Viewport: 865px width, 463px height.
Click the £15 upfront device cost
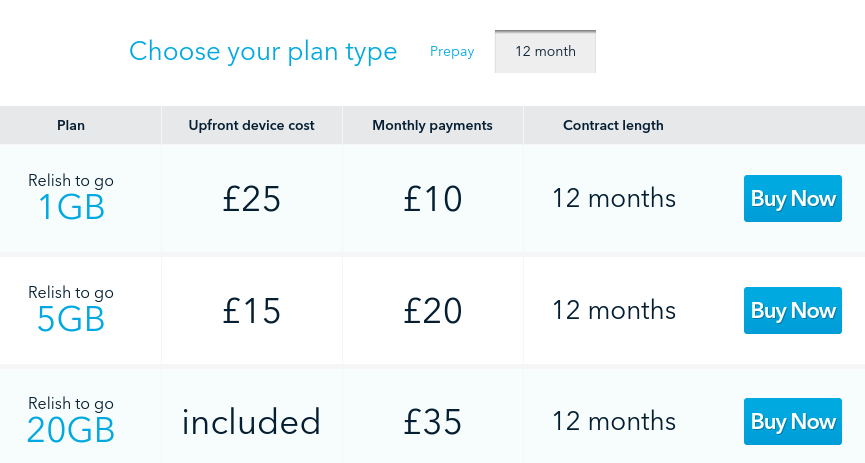pyautogui.click(x=252, y=310)
